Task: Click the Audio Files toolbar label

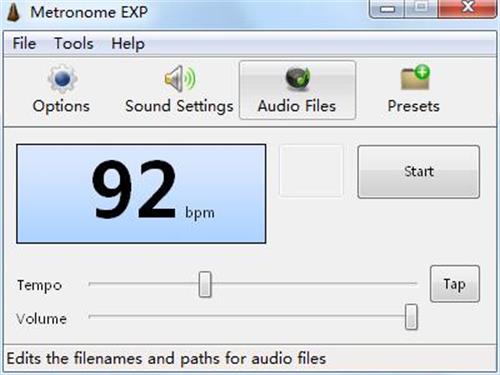Action: pos(297,106)
